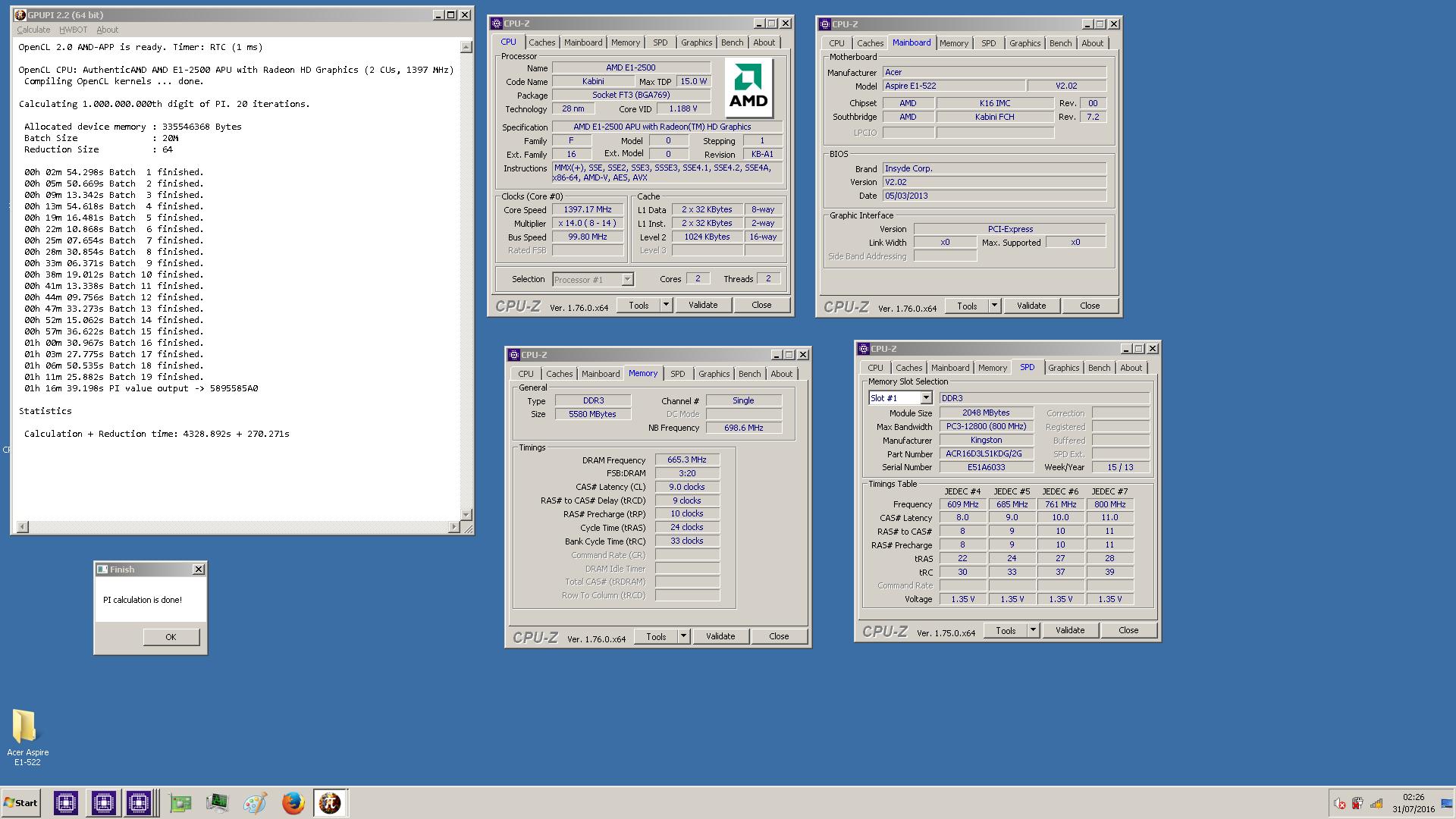Screen dimensions: 1456x819
Task: Click GPUPI horizontal scrollbar right arrow
Action: (454, 526)
